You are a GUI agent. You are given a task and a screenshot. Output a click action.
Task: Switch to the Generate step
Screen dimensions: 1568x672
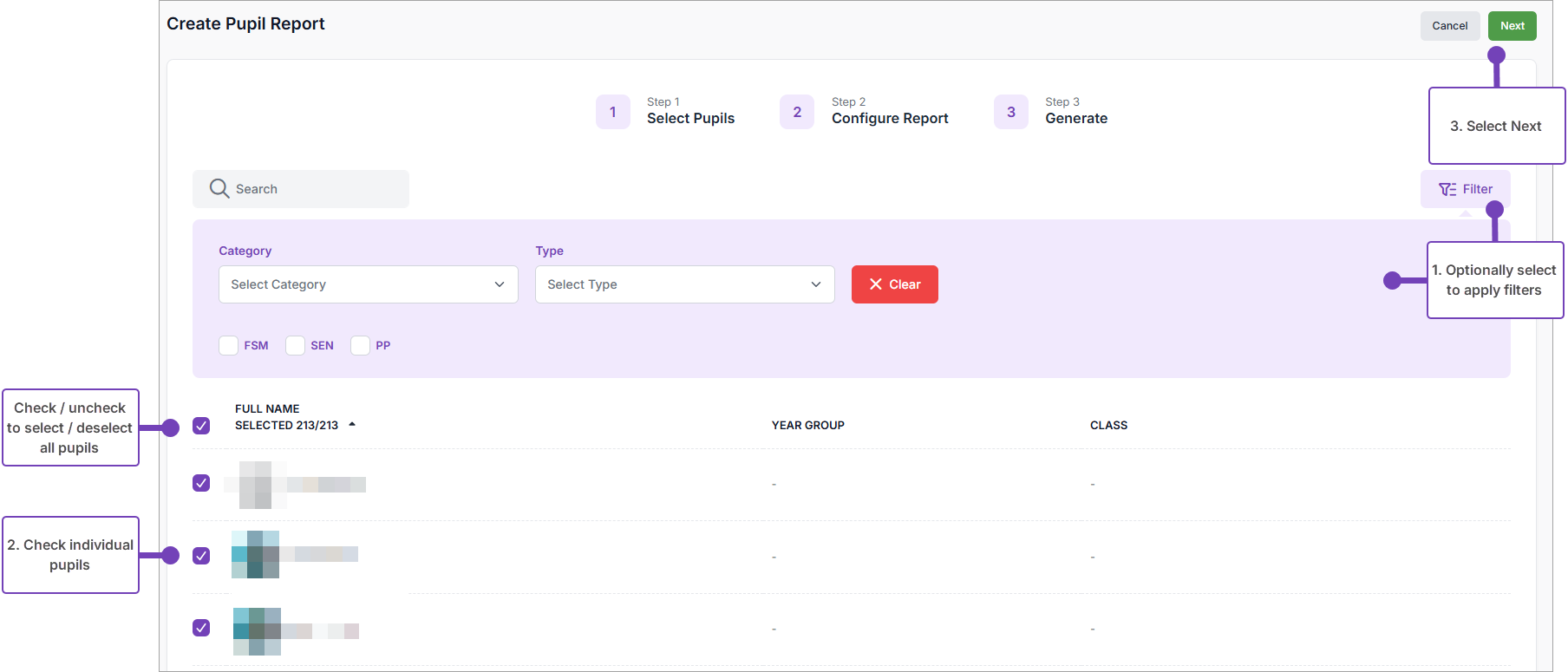[x=1075, y=118]
